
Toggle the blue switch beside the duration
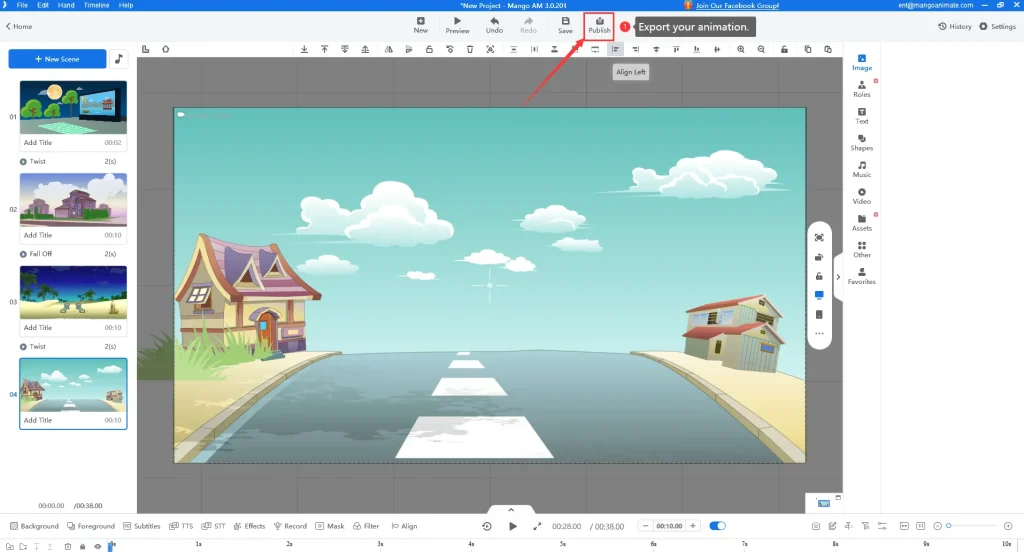(x=717, y=526)
